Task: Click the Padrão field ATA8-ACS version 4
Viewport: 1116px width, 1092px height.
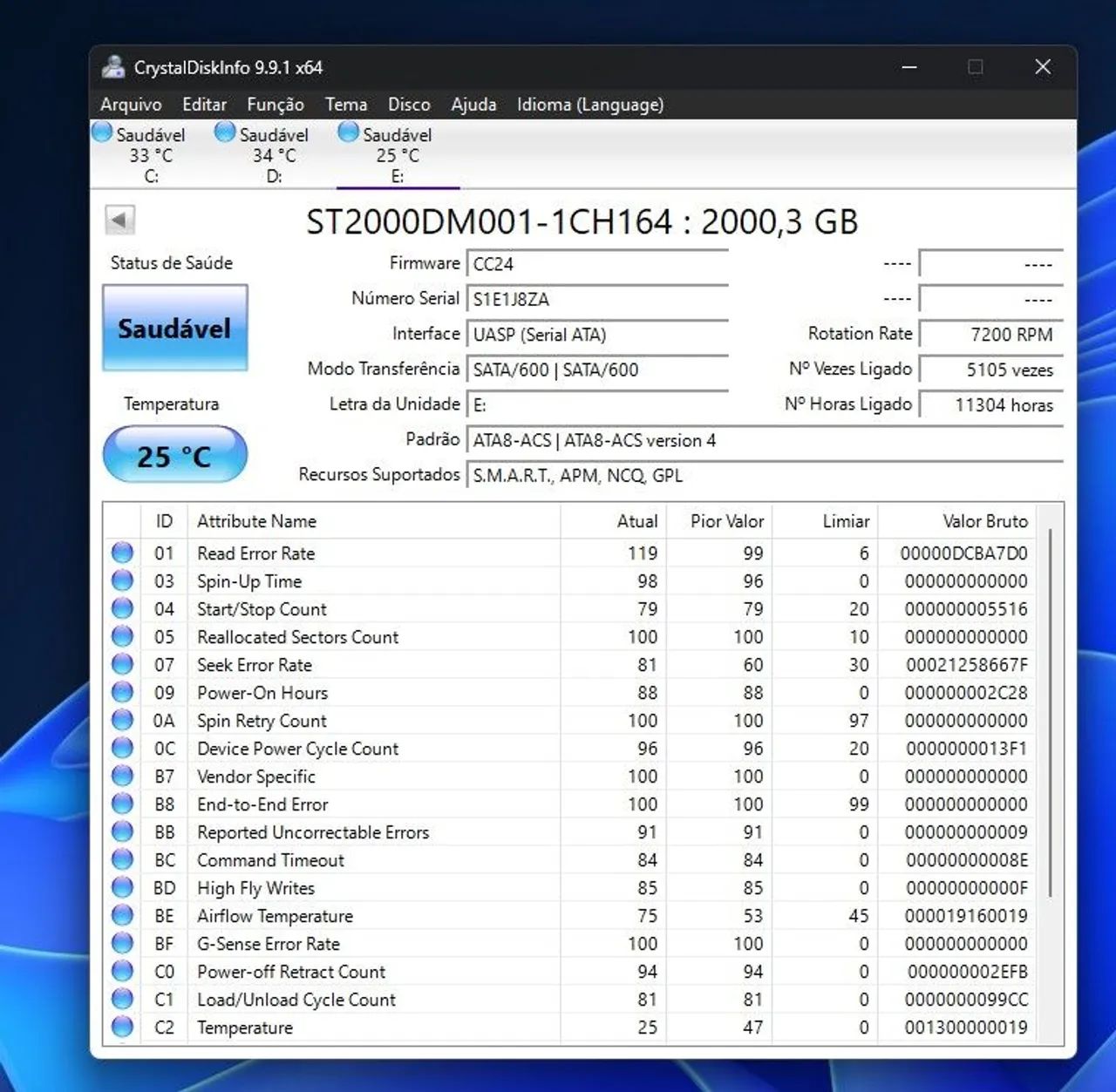Action: [765, 440]
